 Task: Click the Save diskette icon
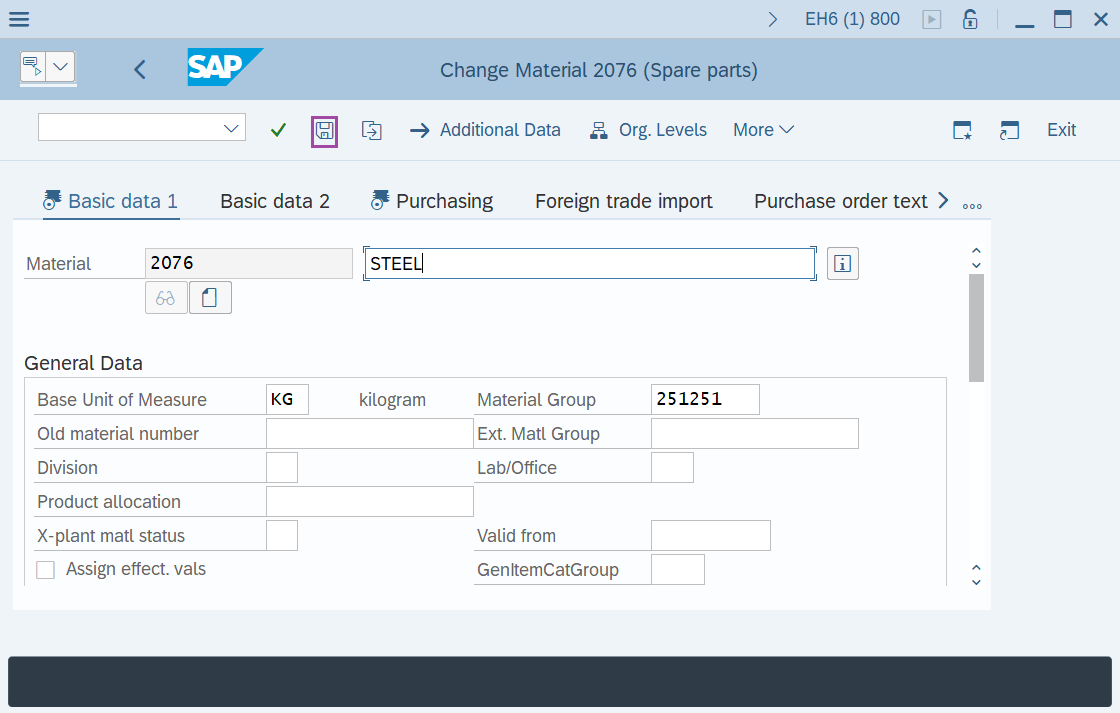tap(324, 131)
